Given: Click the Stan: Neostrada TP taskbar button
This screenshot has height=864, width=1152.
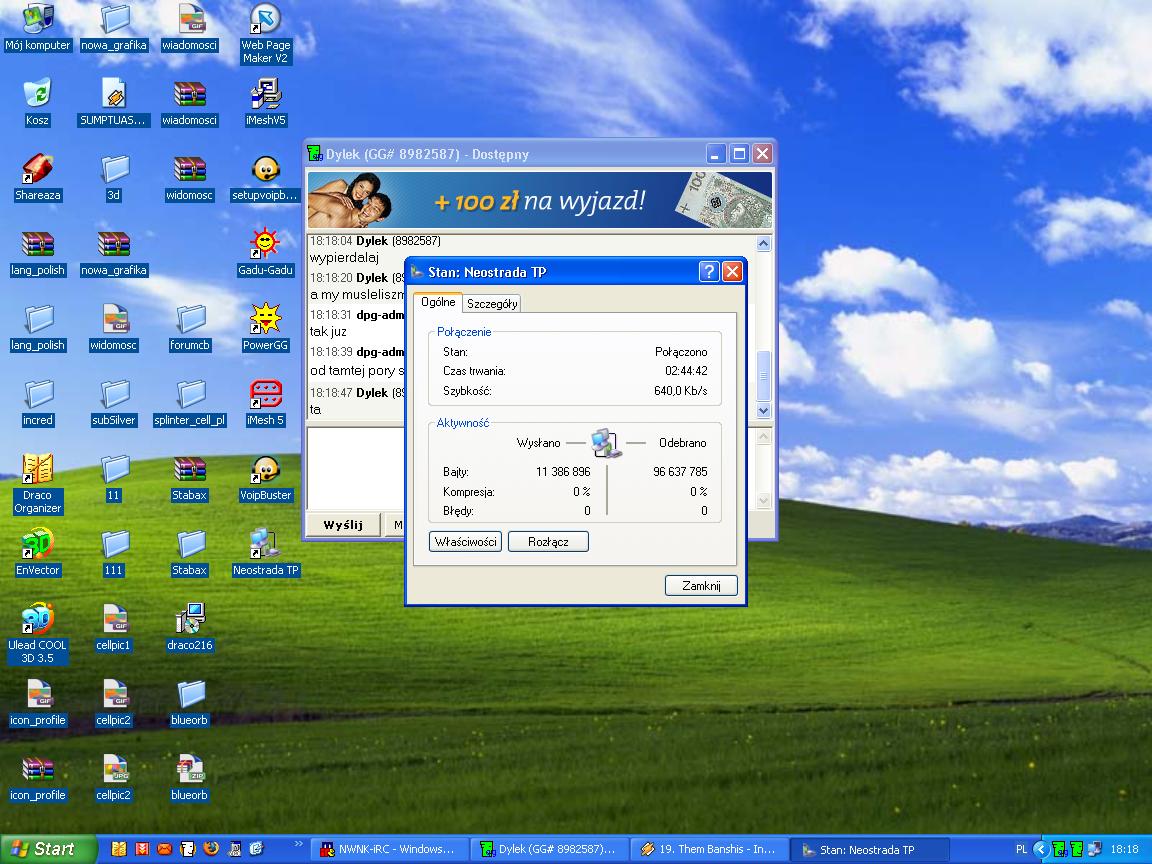Looking at the screenshot, I should (868, 849).
